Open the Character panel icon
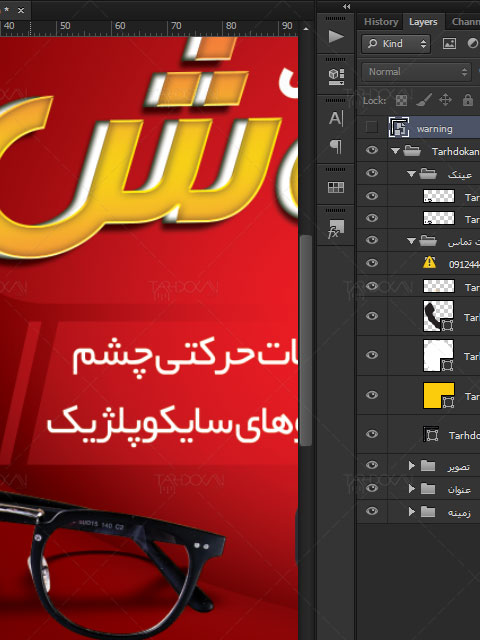Screen dimensions: 480x640 [x=336, y=118]
